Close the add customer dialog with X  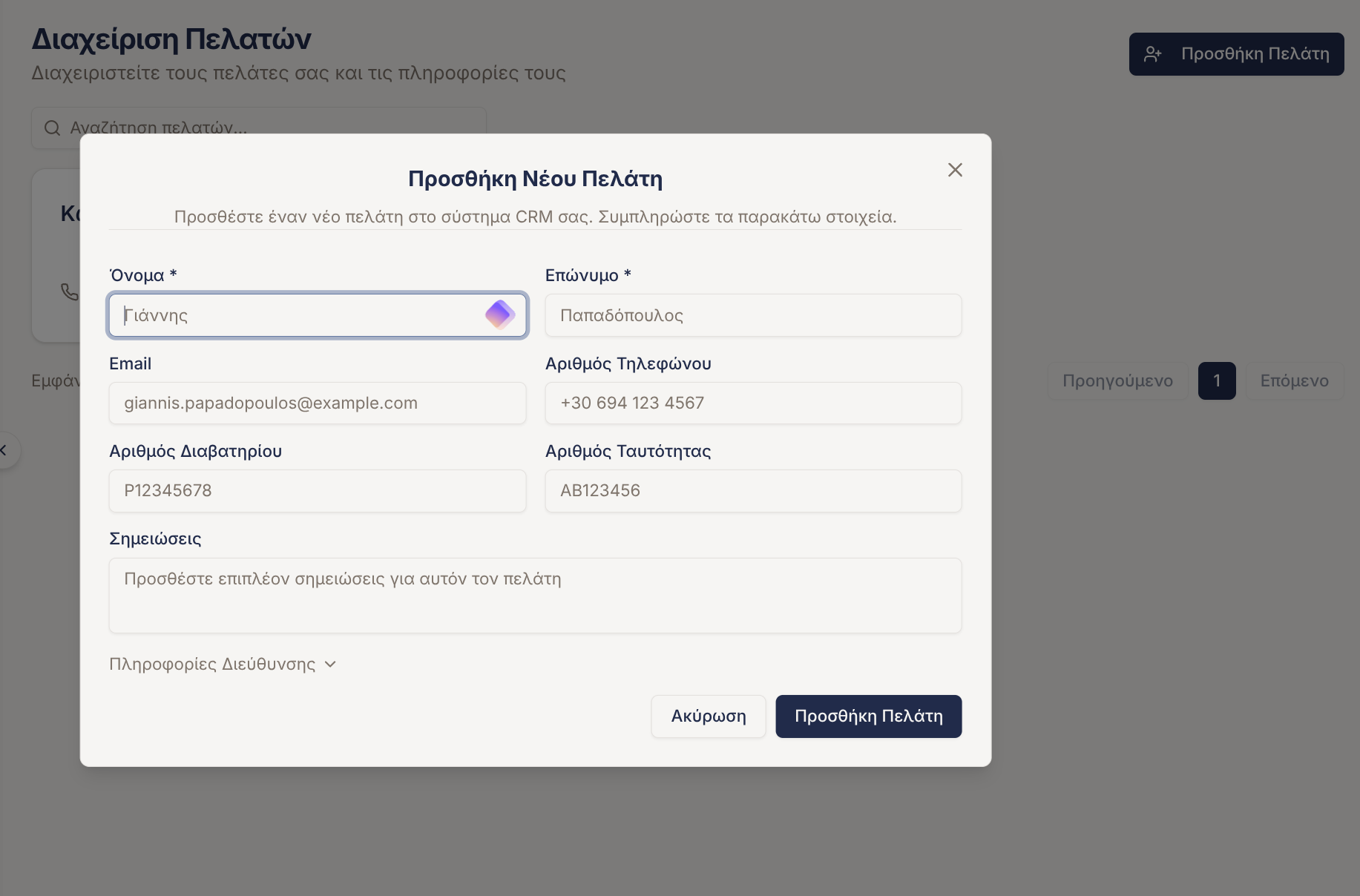pyautogui.click(x=955, y=170)
